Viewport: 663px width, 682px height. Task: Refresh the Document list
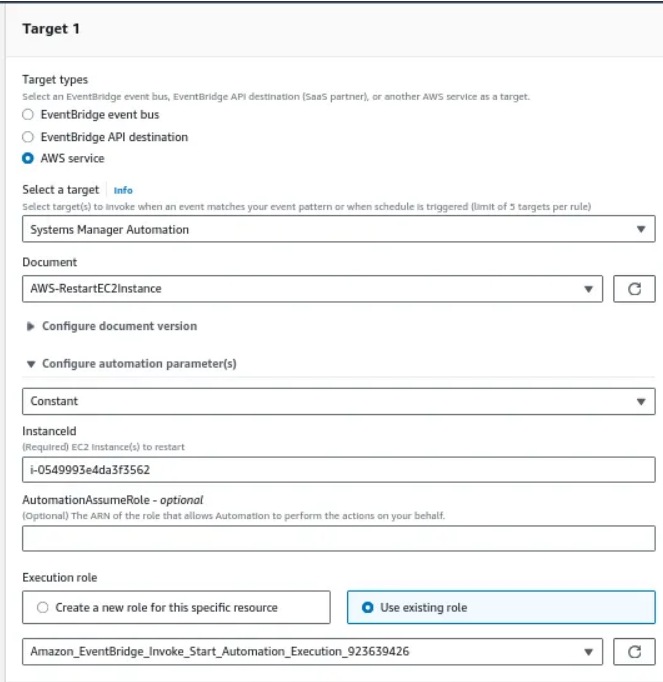634,289
